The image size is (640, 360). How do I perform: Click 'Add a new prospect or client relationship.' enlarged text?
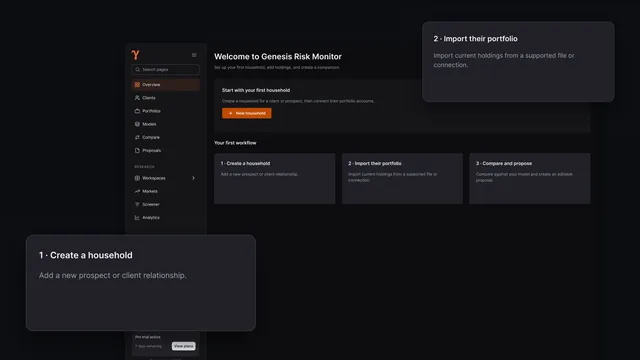pos(113,276)
